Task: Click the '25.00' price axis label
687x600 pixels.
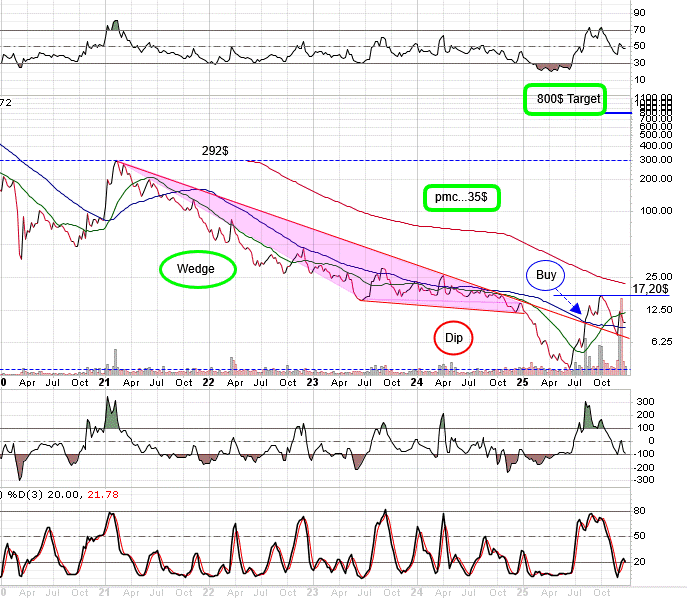Action: click(x=655, y=277)
